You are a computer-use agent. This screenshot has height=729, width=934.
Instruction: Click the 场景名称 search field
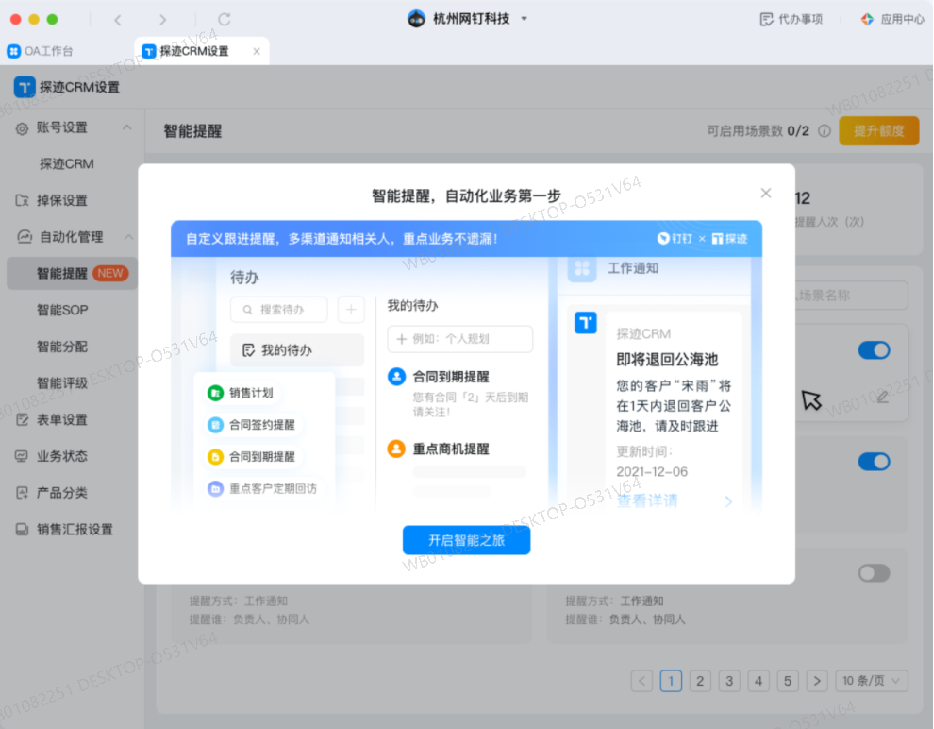pos(852,295)
